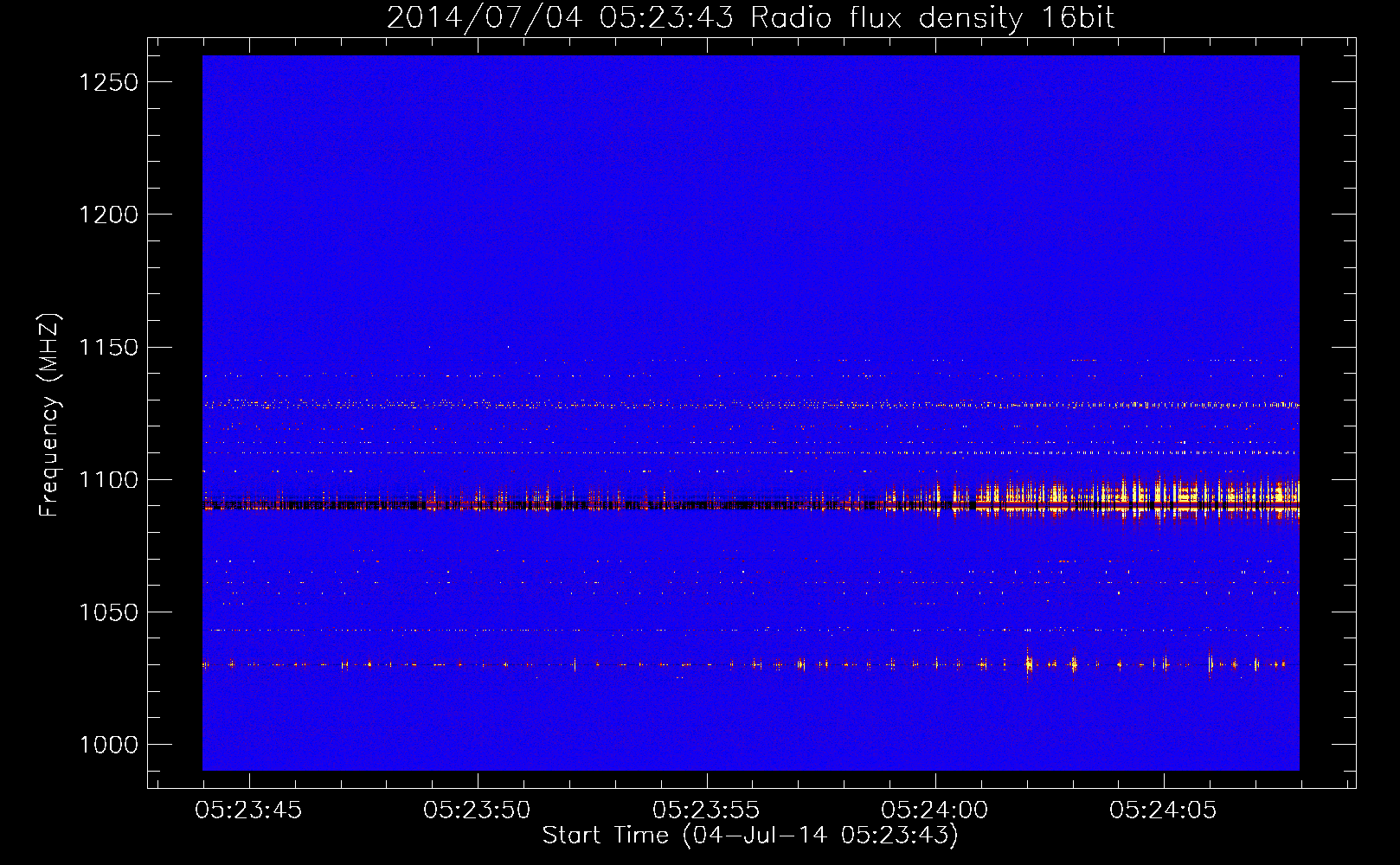
Task: Click the 1150 frequency tick label
Action: (x=108, y=348)
